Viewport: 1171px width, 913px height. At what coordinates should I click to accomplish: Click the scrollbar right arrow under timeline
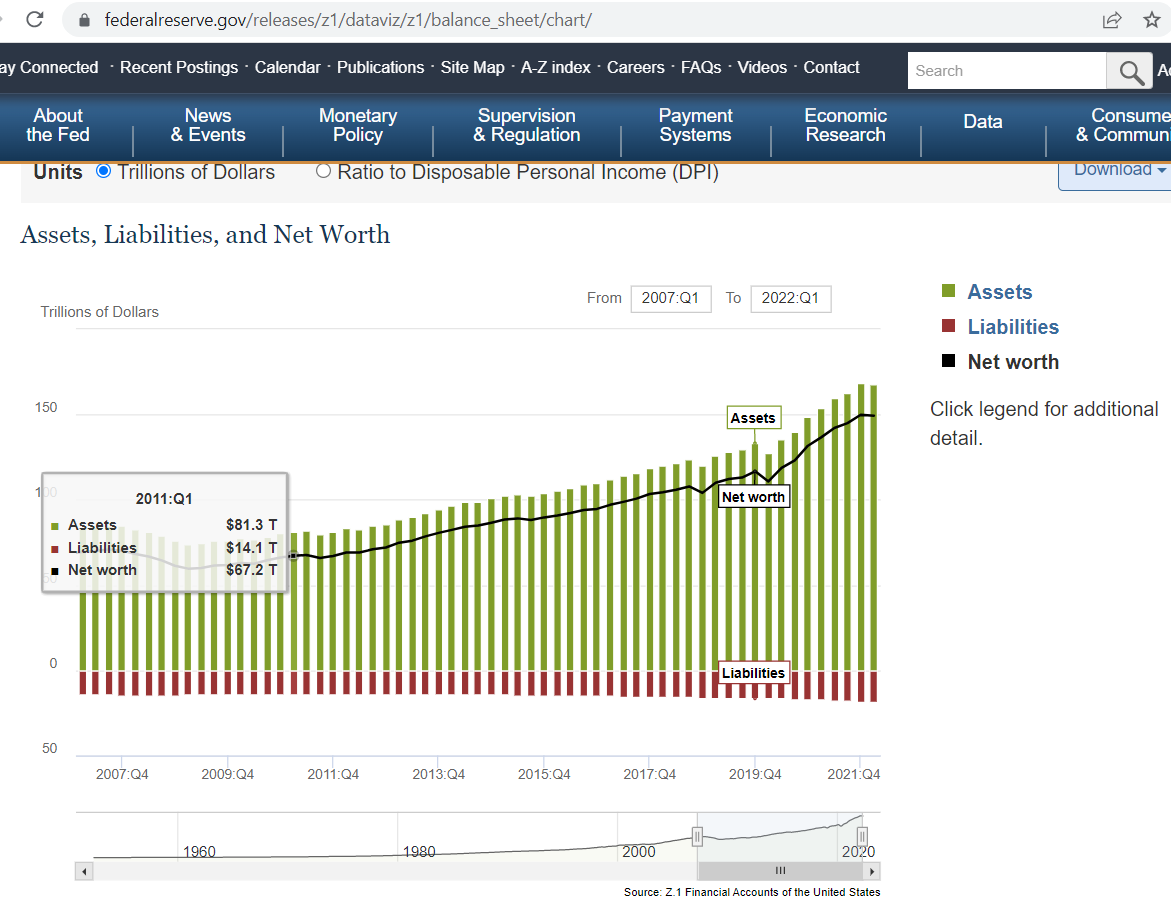[x=872, y=871]
